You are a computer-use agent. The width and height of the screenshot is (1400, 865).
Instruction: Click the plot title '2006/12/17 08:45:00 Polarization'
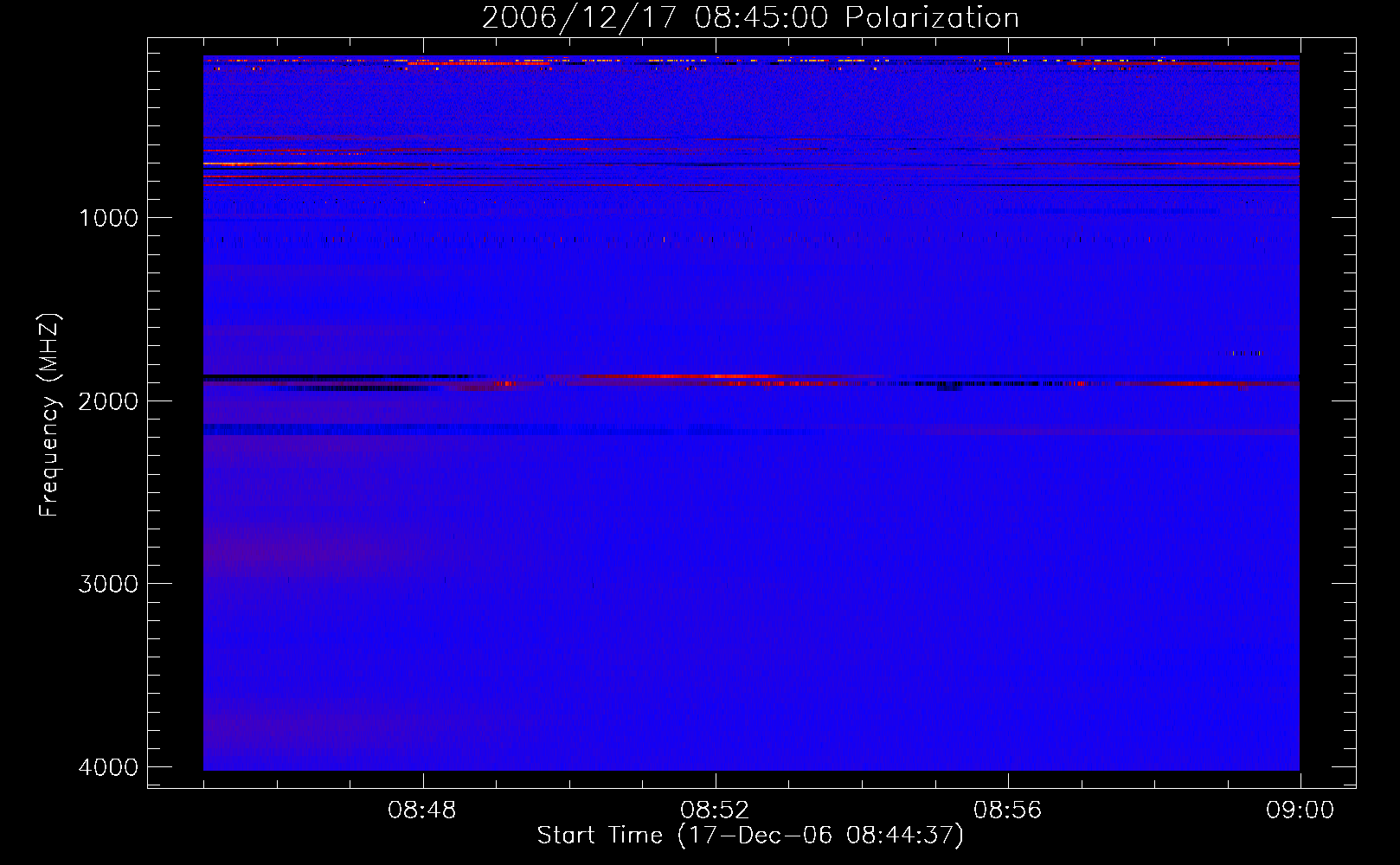750,17
